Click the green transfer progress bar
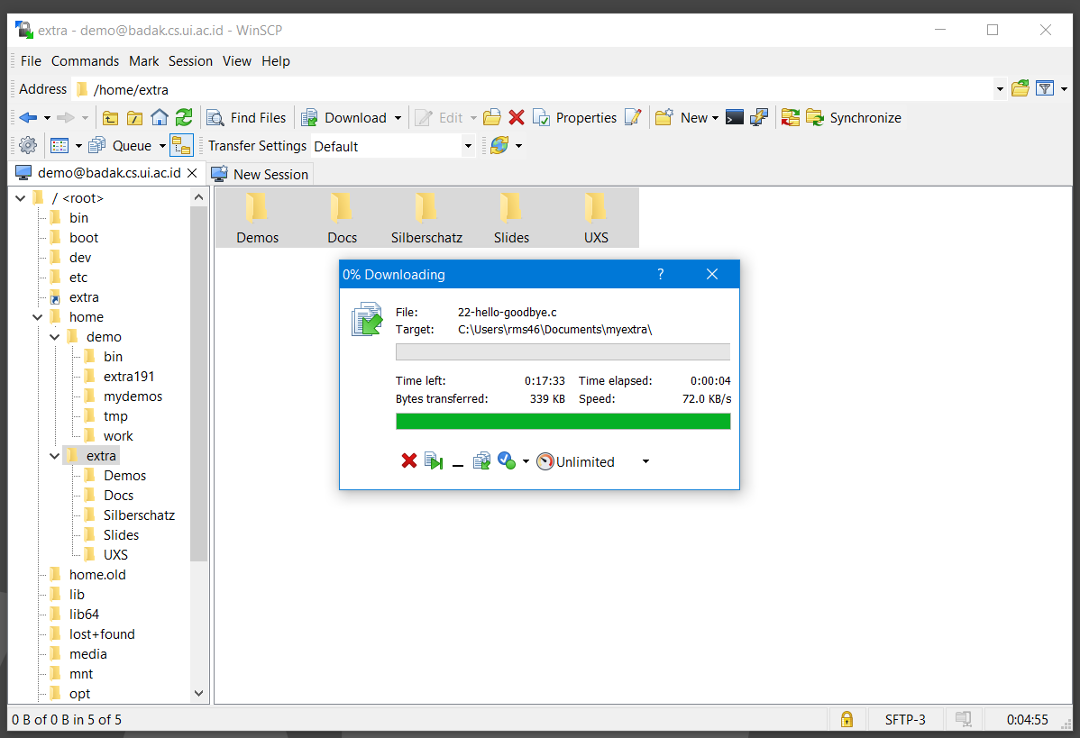1080x738 pixels. click(563, 422)
